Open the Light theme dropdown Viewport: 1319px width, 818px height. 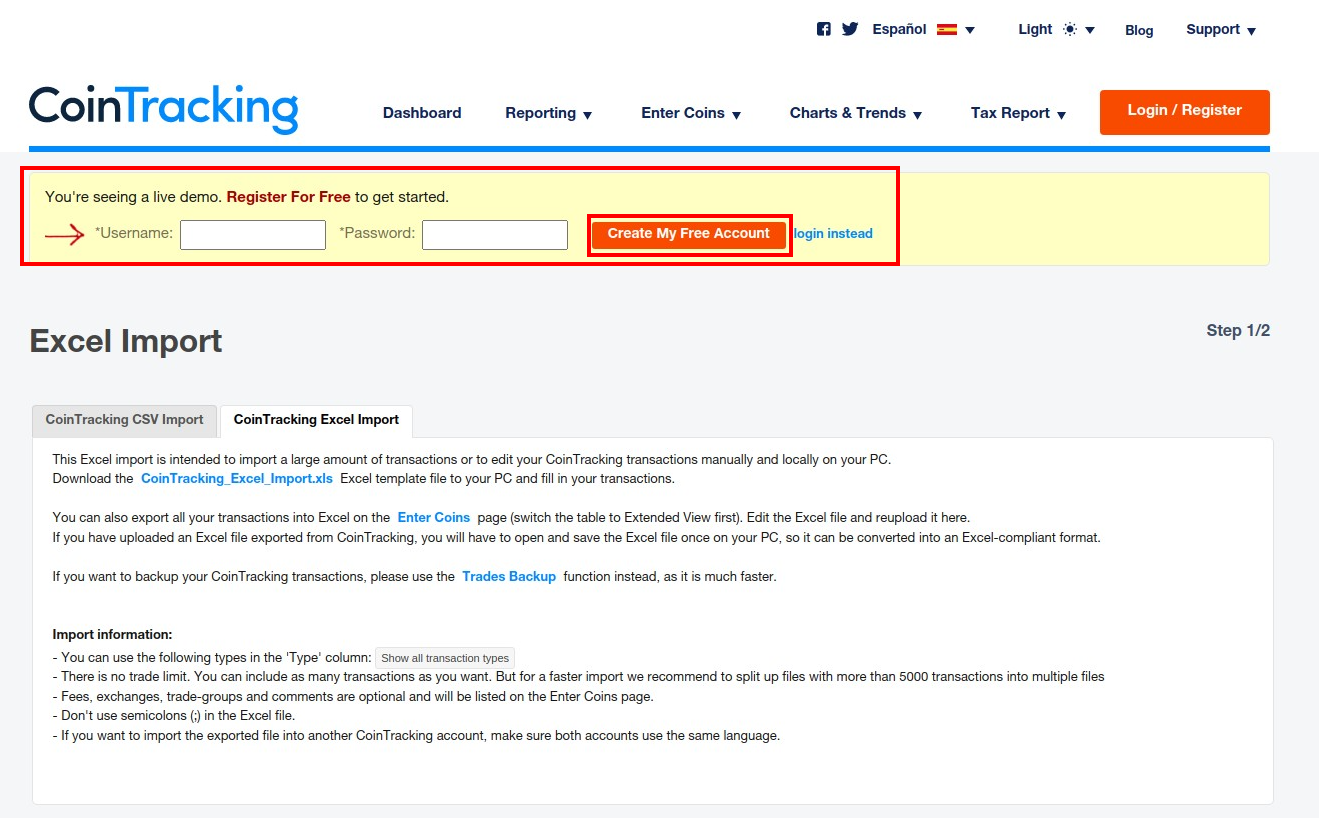coord(1056,29)
